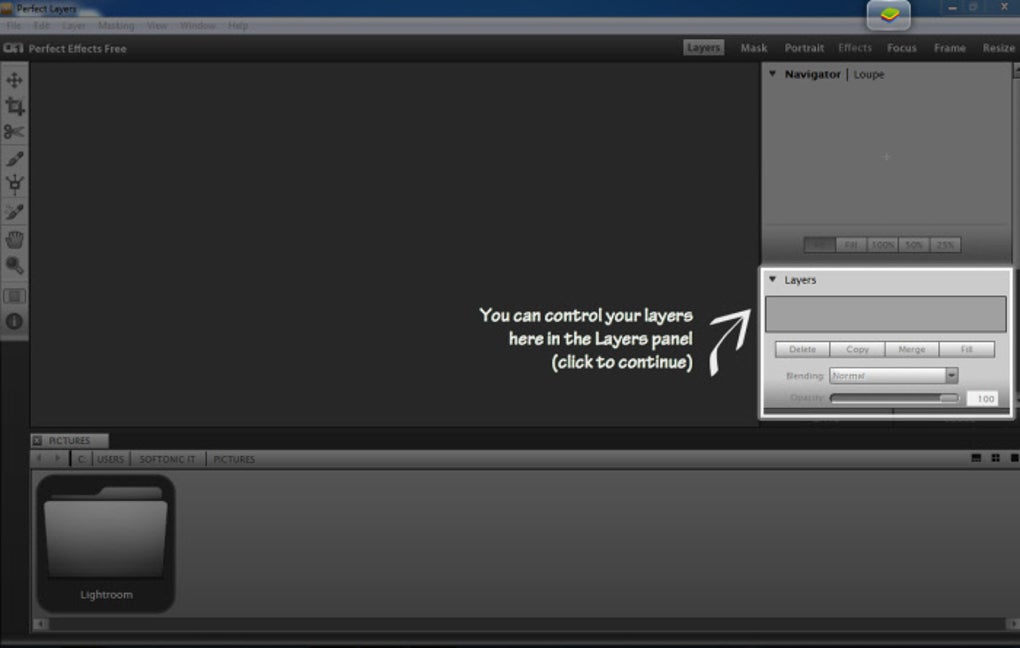1020x648 pixels.
Task: Switch to the Portrait module tab
Action: tap(804, 47)
